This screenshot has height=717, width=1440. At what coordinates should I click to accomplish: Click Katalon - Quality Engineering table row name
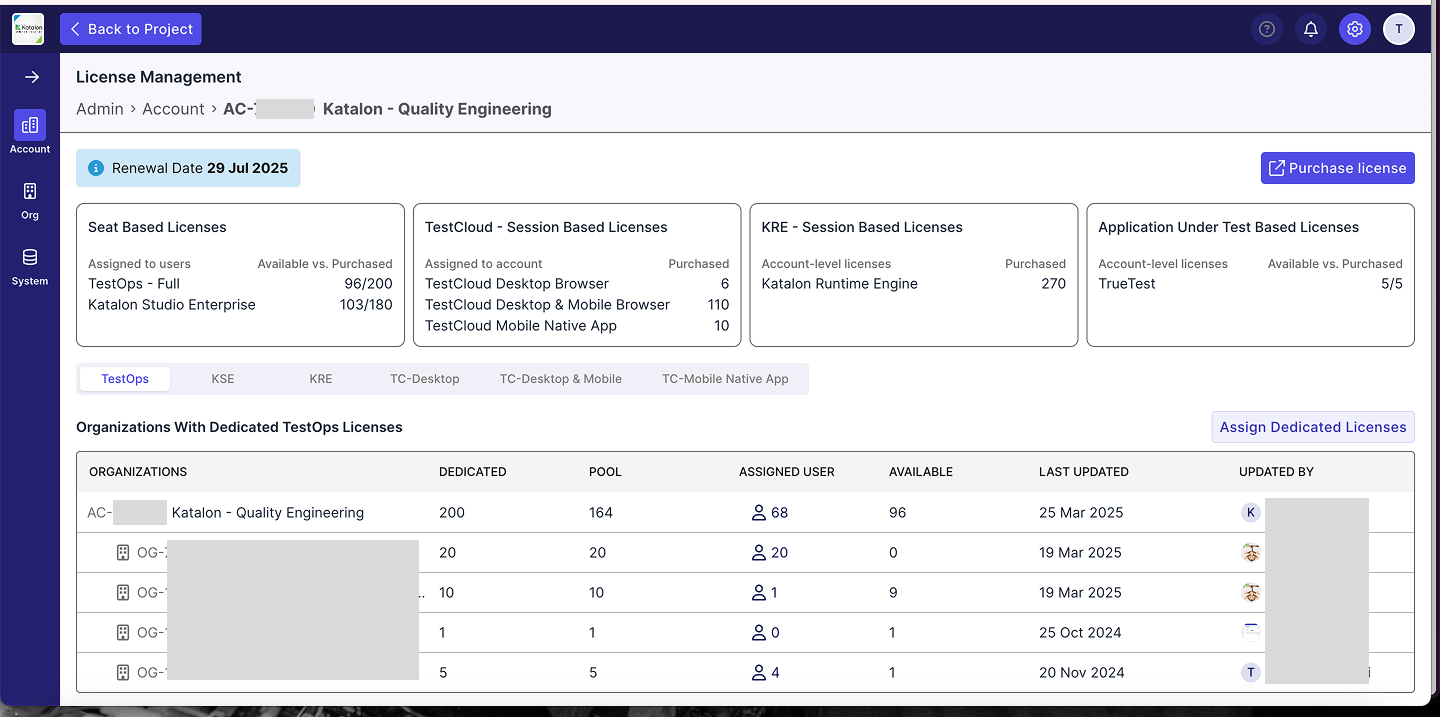[268, 513]
